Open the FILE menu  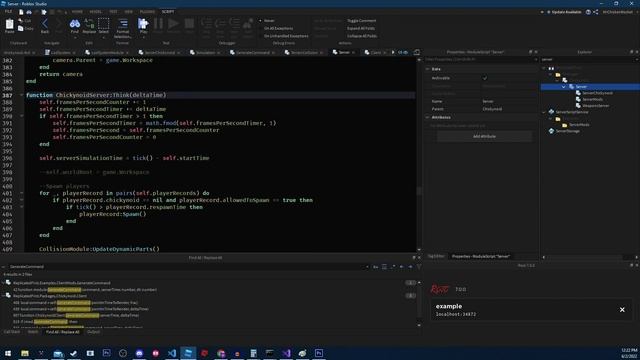click(8, 12)
